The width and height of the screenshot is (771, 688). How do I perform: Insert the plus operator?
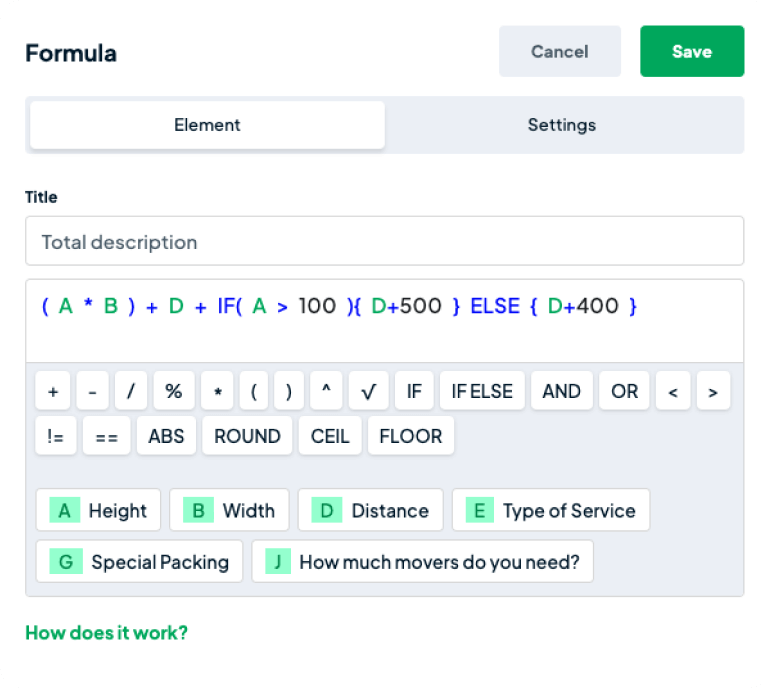(x=53, y=391)
